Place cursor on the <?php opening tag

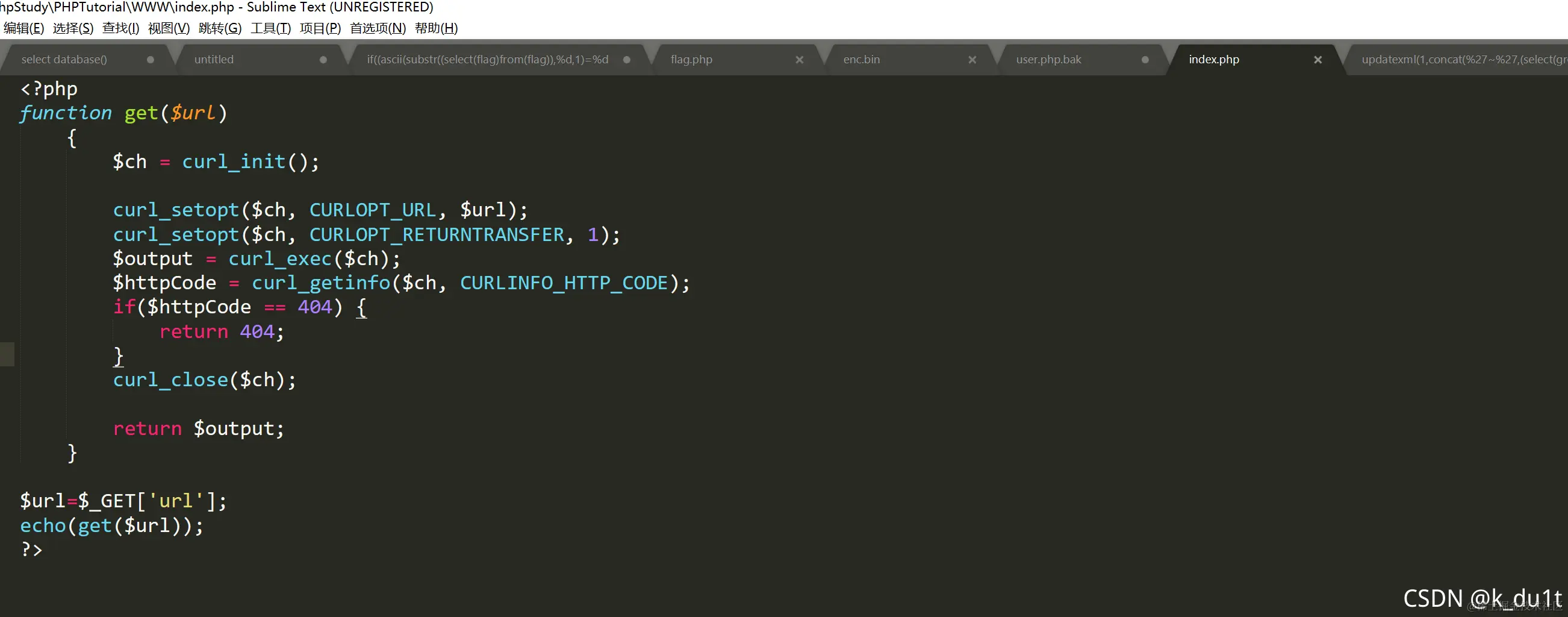[49, 89]
